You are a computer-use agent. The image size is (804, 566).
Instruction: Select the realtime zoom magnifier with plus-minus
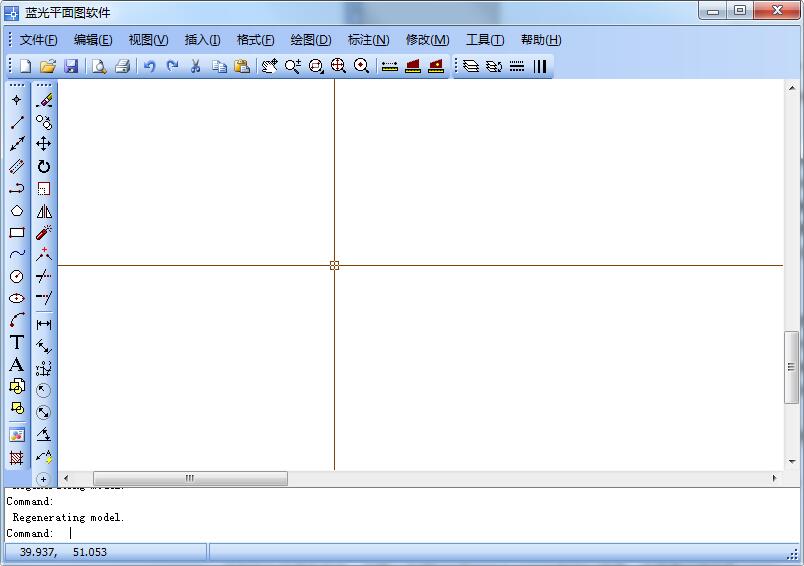(x=293, y=66)
